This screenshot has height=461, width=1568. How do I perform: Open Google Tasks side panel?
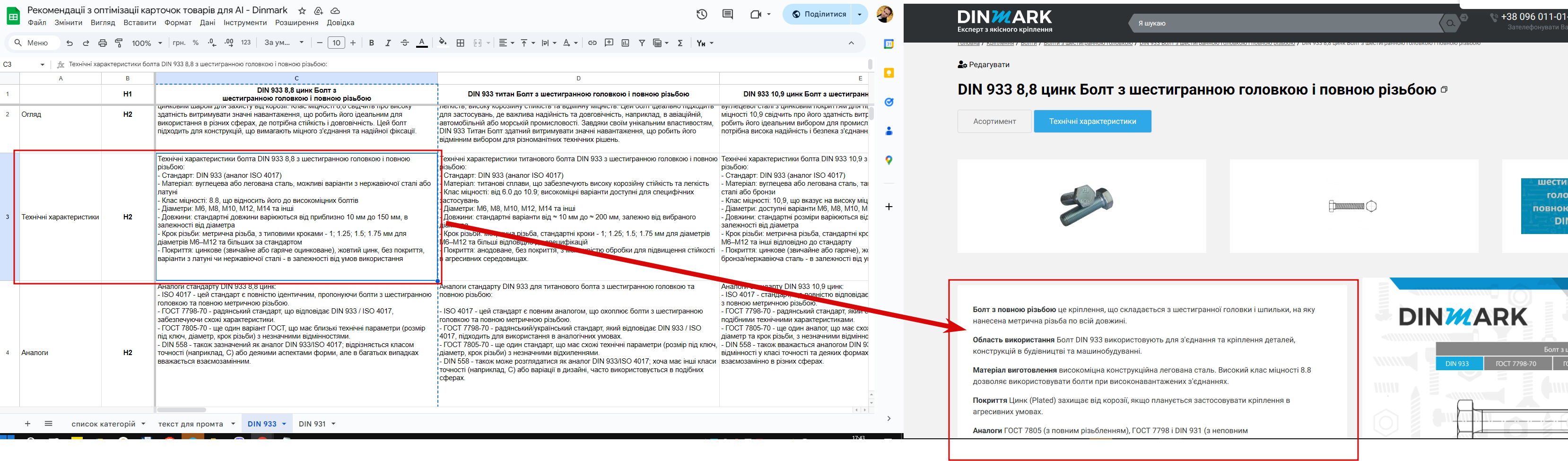click(889, 102)
